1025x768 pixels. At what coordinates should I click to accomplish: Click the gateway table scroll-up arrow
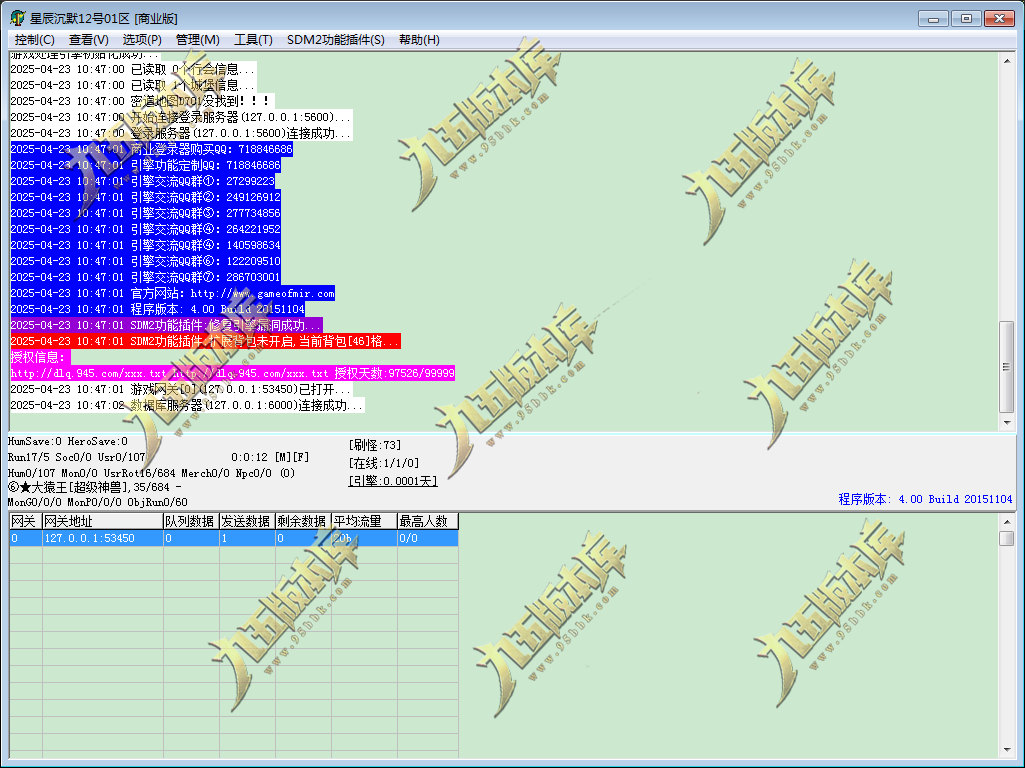point(1007,522)
